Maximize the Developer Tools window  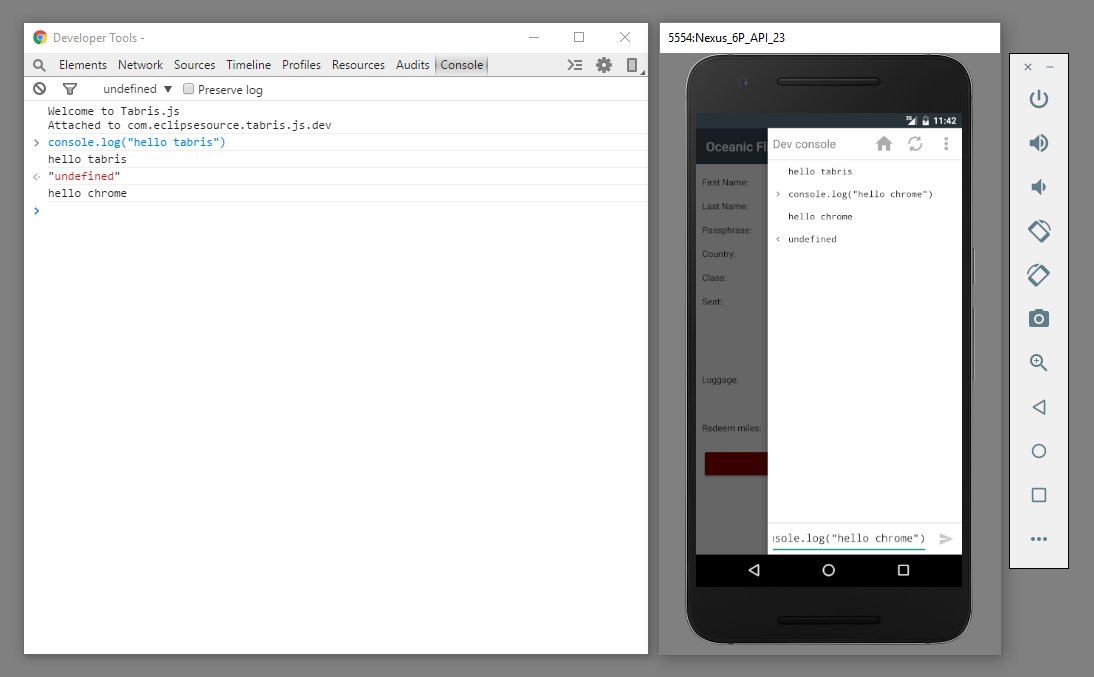[x=579, y=37]
